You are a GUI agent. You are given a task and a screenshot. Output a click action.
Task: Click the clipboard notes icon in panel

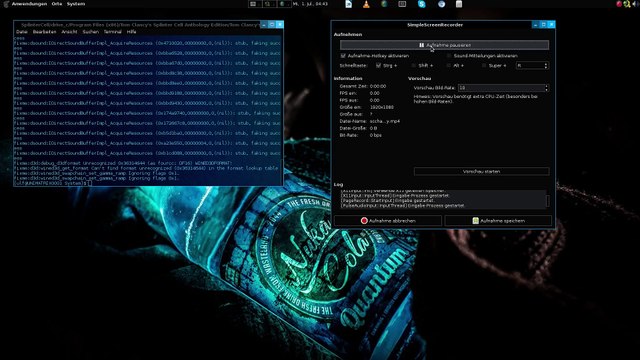click(x=459, y=4)
